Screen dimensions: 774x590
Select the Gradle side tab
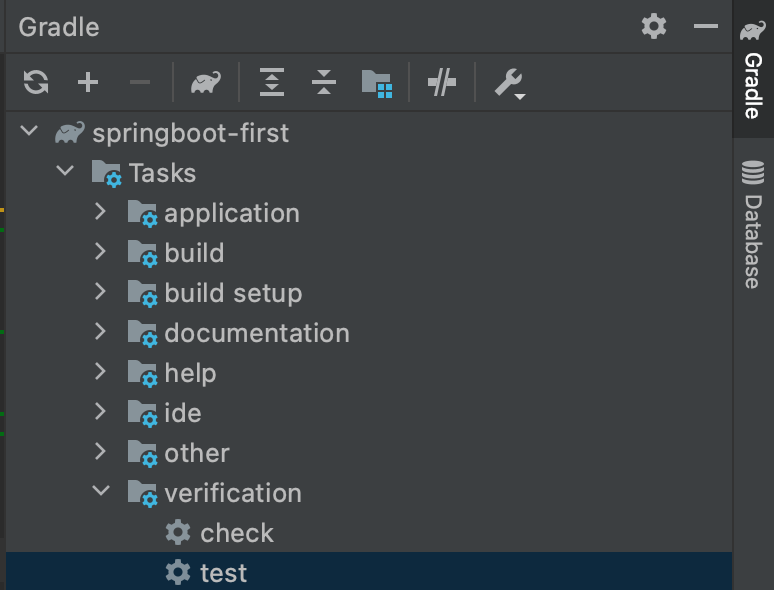[753, 69]
